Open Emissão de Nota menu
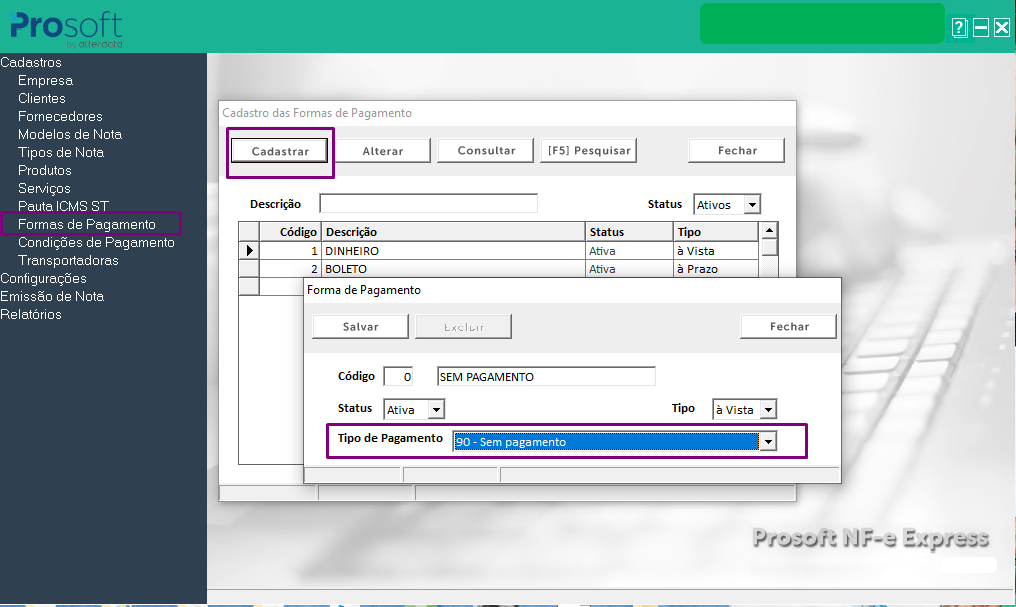Viewport: 1016px width, 607px height. click(52, 296)
